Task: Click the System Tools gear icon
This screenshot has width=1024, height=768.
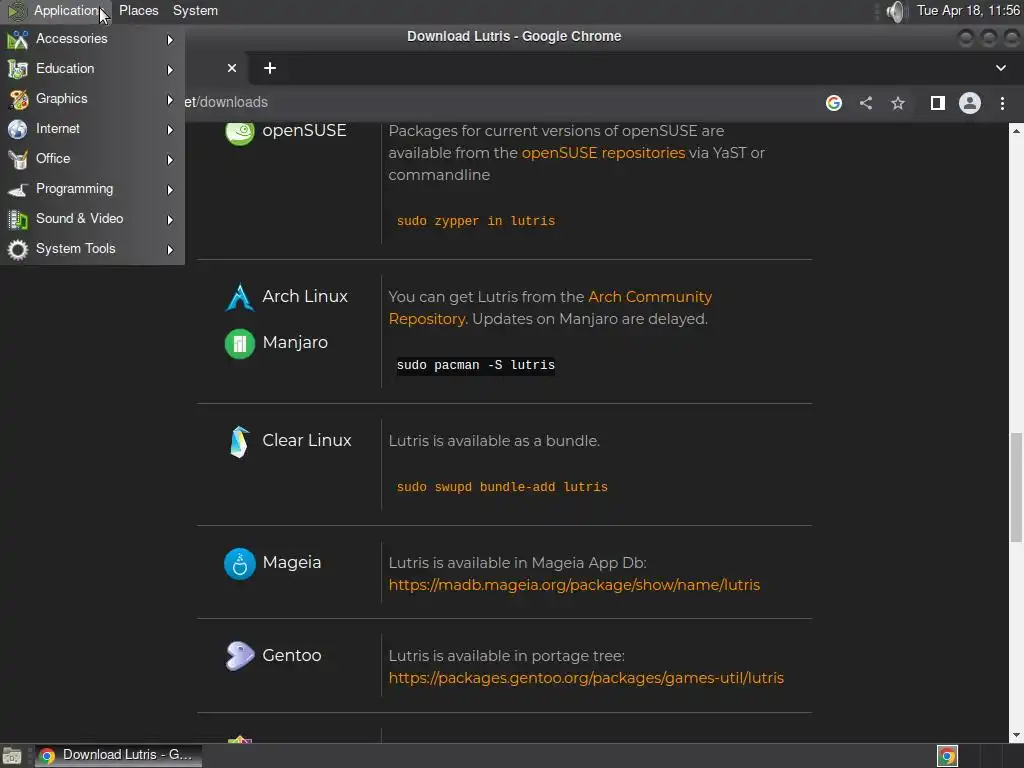Action: pyautogui.click(x=18, y=249)
